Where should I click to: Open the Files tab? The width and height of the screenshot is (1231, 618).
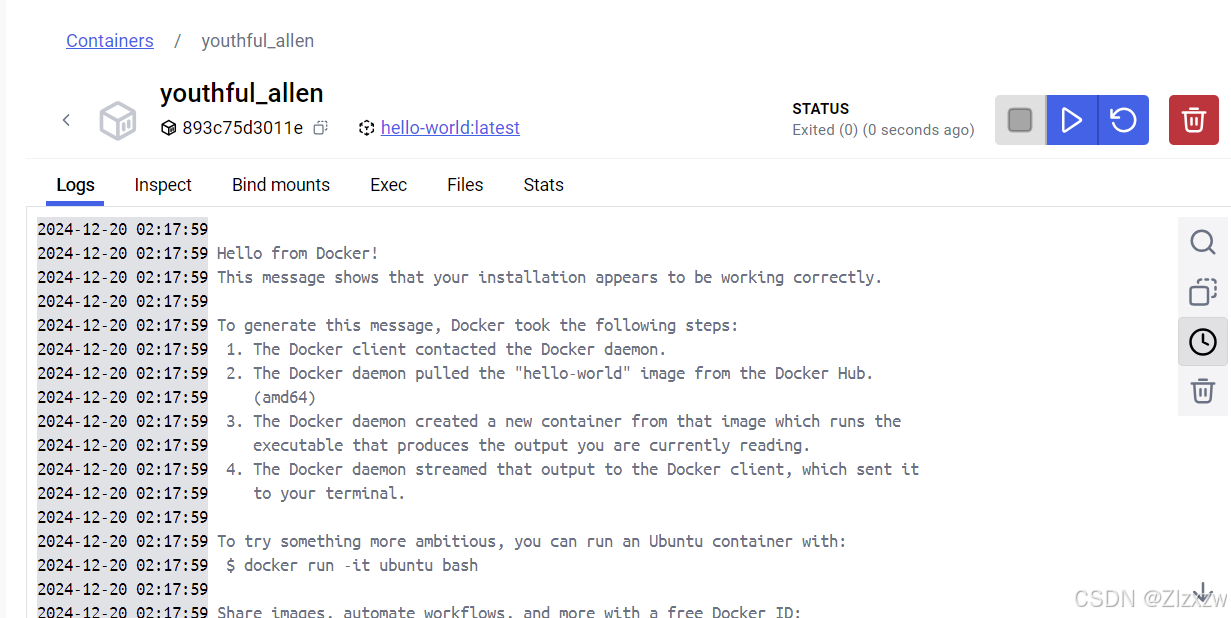pyautogui.click(x=465, y=185)
